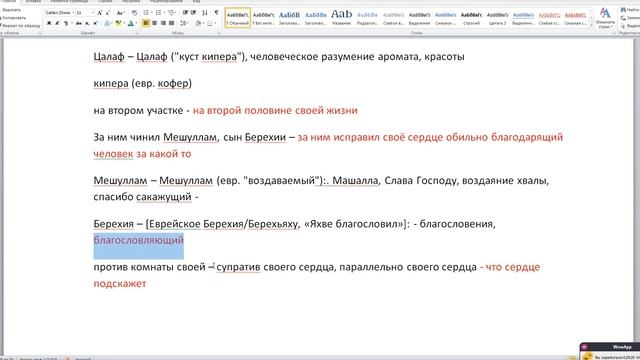
Task: Click the red text 'подскажет'
Action: tap(120, 283)
